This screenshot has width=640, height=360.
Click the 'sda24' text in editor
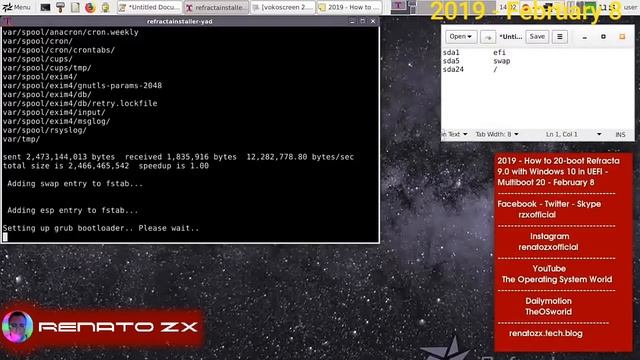click(x=453, y=69)
